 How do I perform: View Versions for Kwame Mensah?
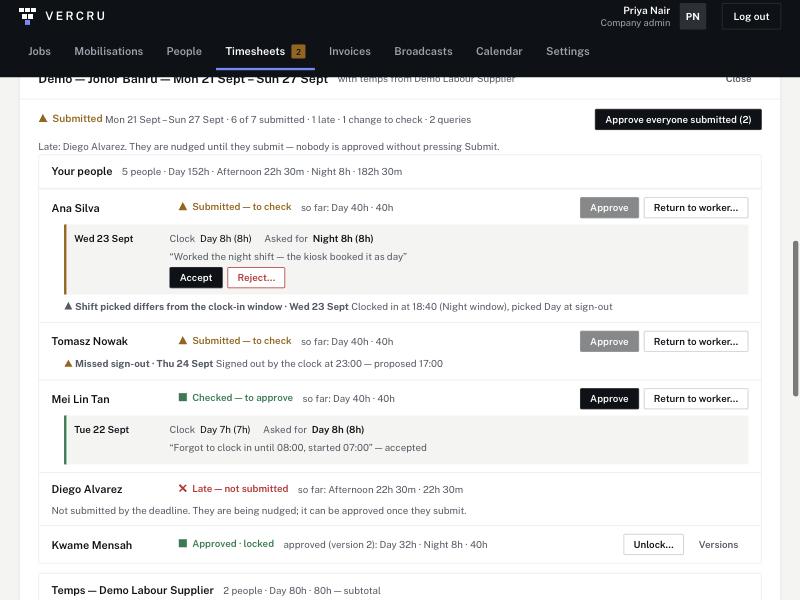tap(718, 544)
